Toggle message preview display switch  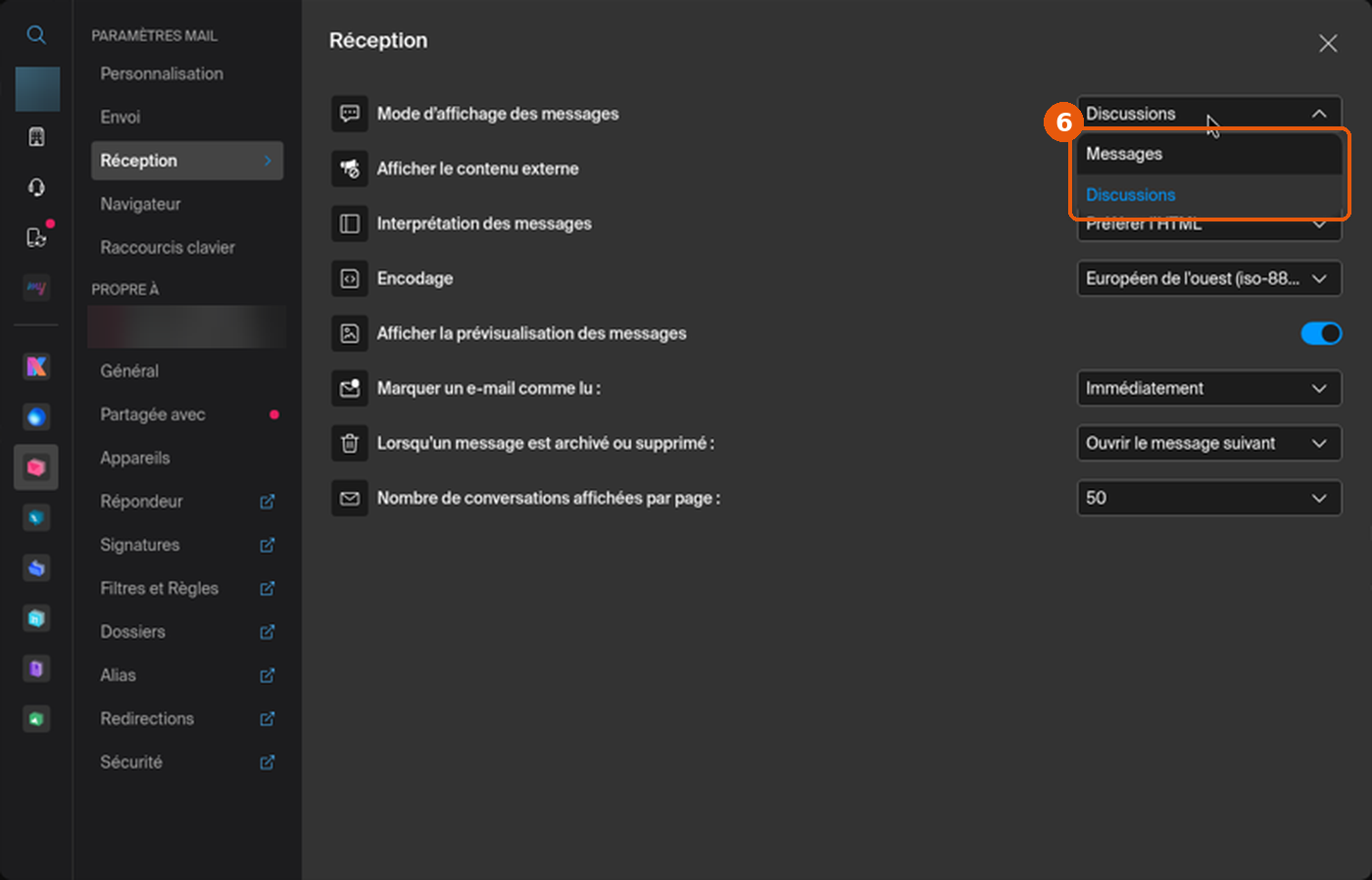coord(1321,333)
